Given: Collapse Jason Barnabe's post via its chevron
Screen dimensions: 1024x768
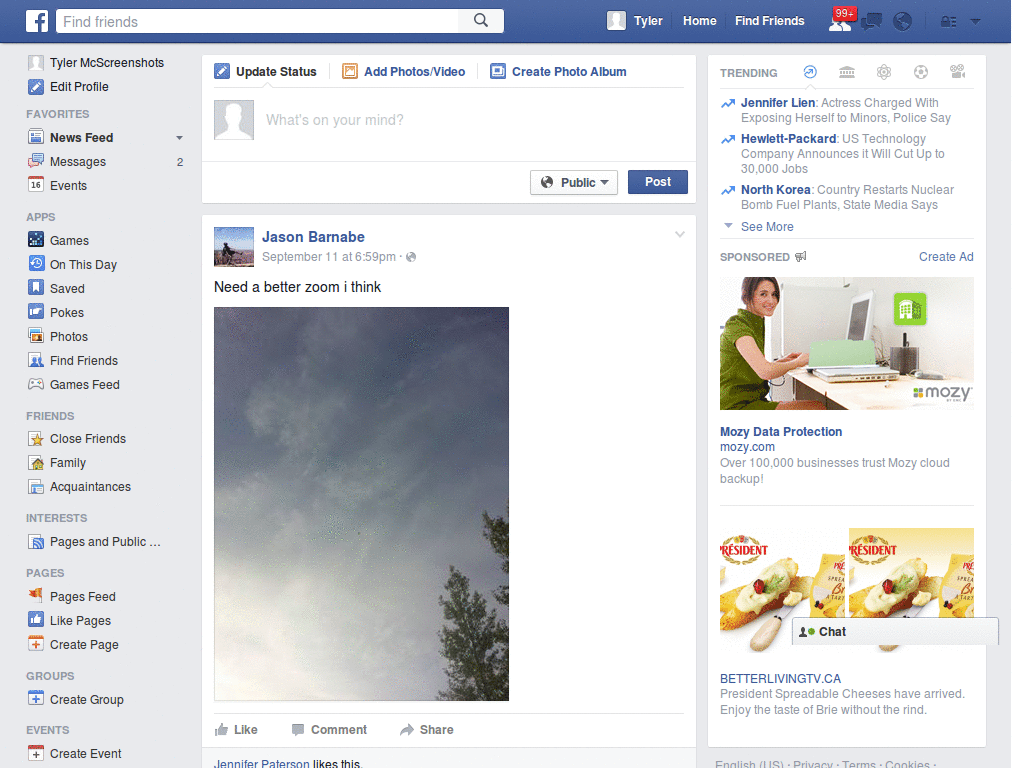Looking at the screenshot, I should (x=680, y=233).
